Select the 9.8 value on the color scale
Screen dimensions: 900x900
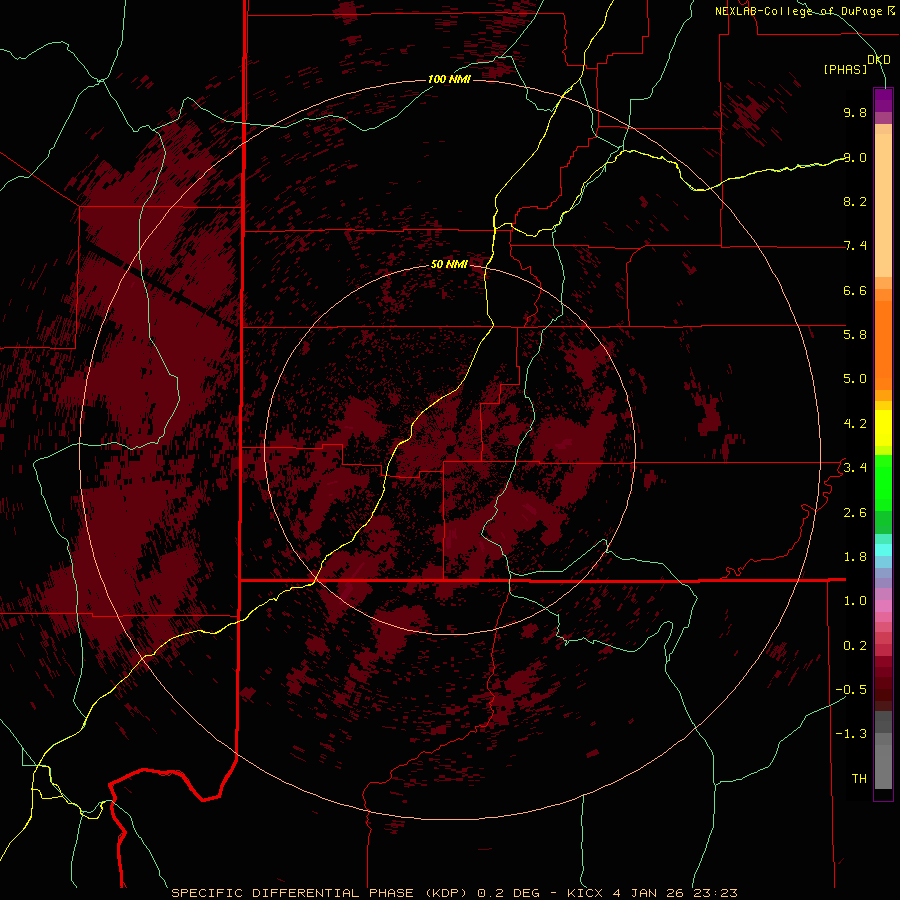pos(855,112)
